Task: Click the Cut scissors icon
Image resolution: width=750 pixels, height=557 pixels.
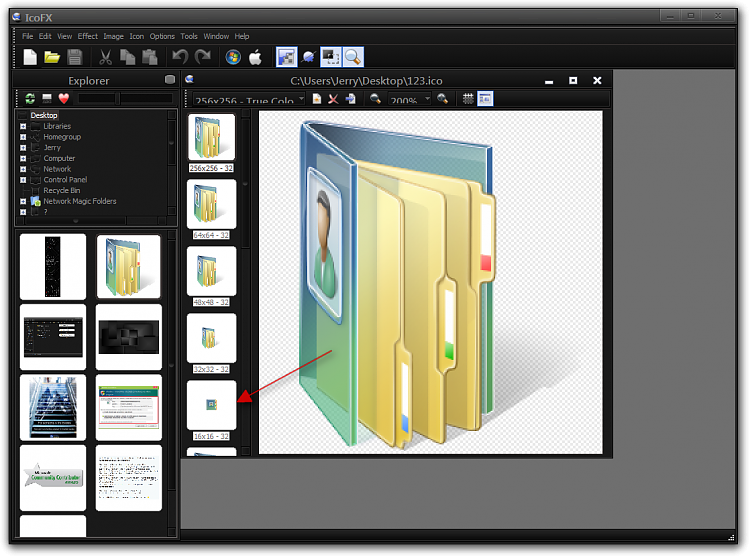Action: (x=105, y=57)
